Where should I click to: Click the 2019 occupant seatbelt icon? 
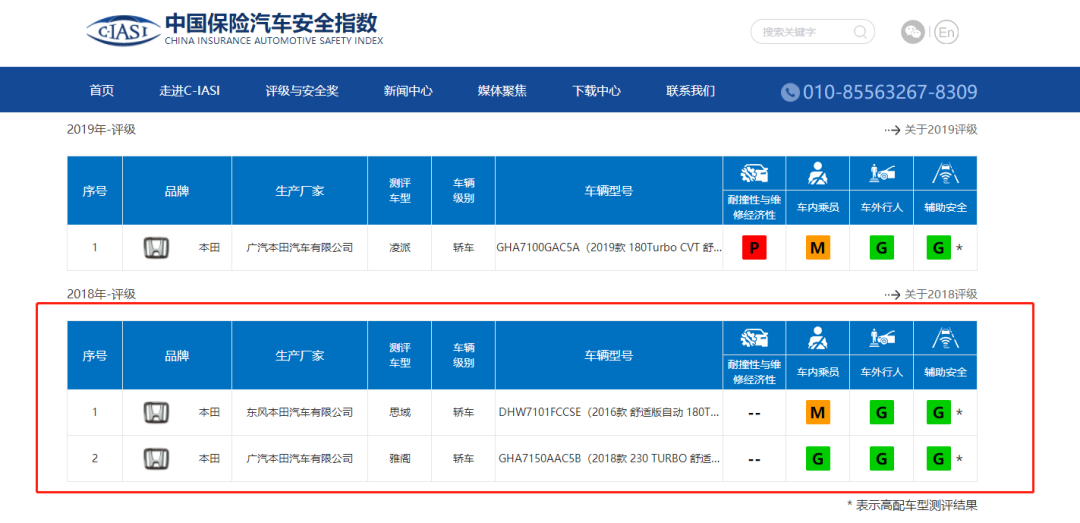[817, 174]
